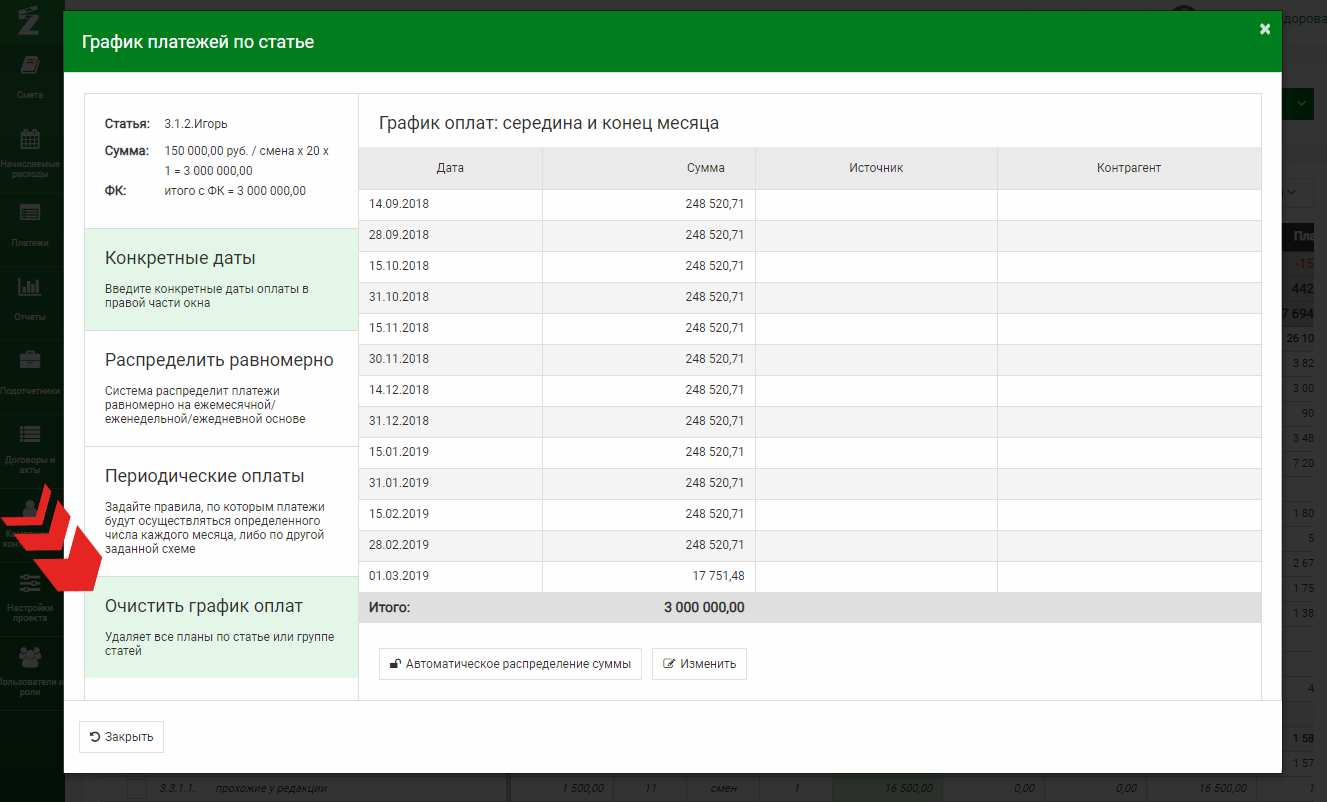Click the date 15.01.2019

click(x=399, y=452)
